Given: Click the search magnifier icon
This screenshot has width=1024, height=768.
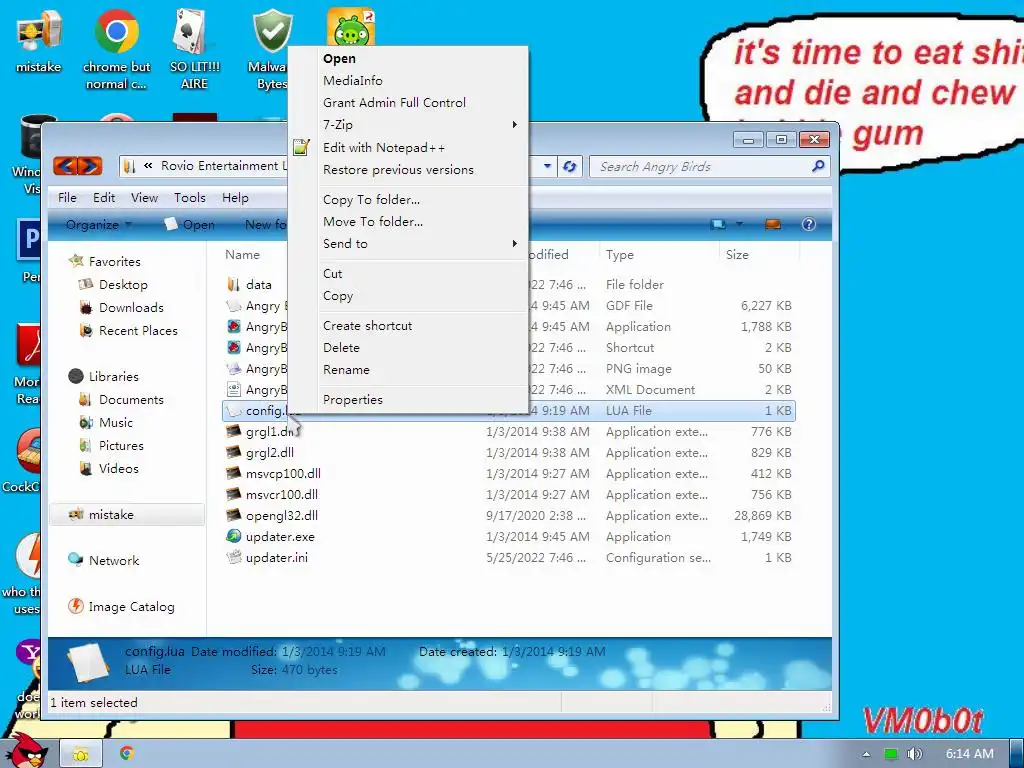Looking at the screenshot, I should (818, 167).
